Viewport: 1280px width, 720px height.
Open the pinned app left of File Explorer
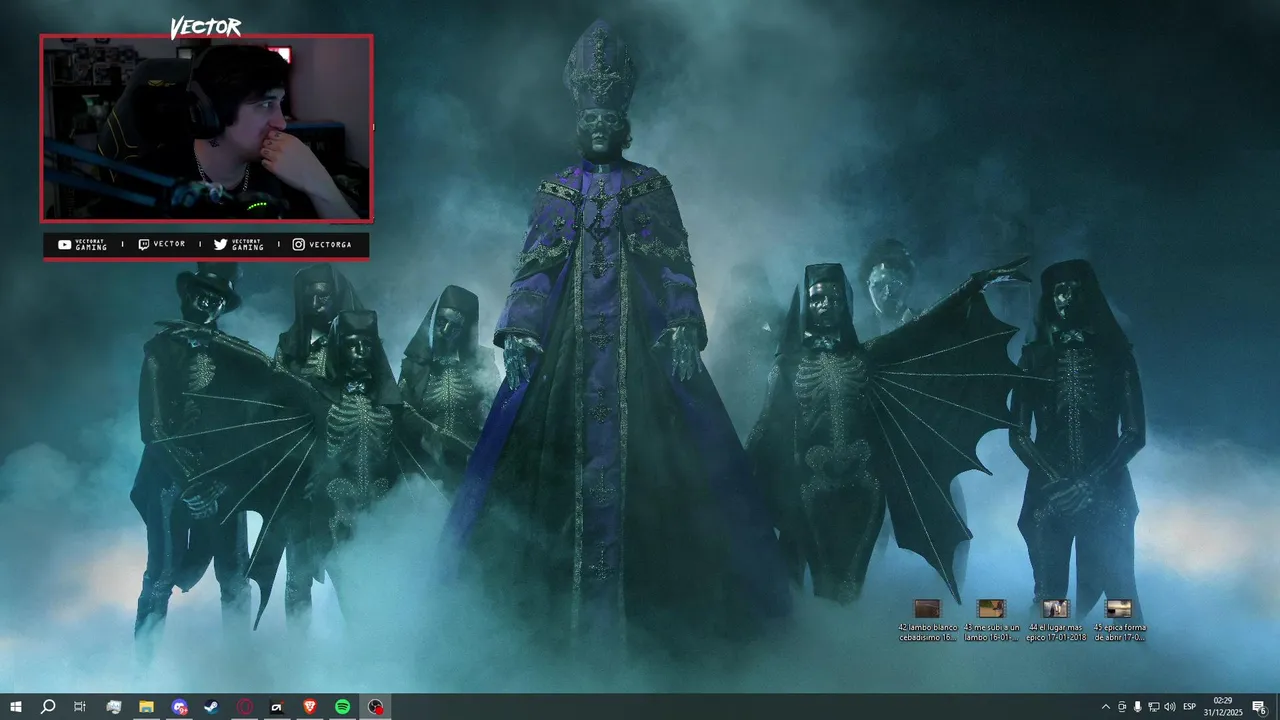coord(114,707)
